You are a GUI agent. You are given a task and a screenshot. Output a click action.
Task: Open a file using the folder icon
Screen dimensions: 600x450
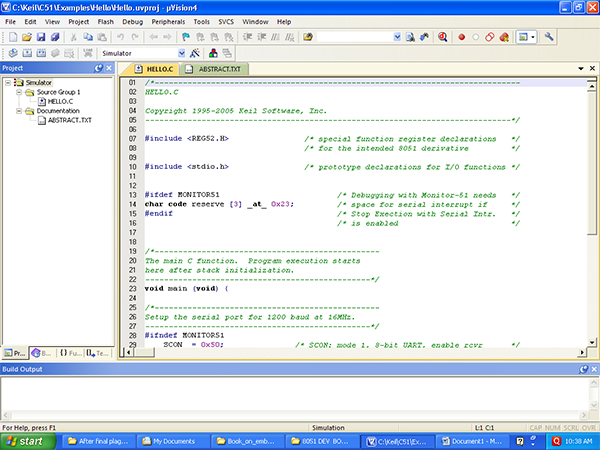click(27, 37)
